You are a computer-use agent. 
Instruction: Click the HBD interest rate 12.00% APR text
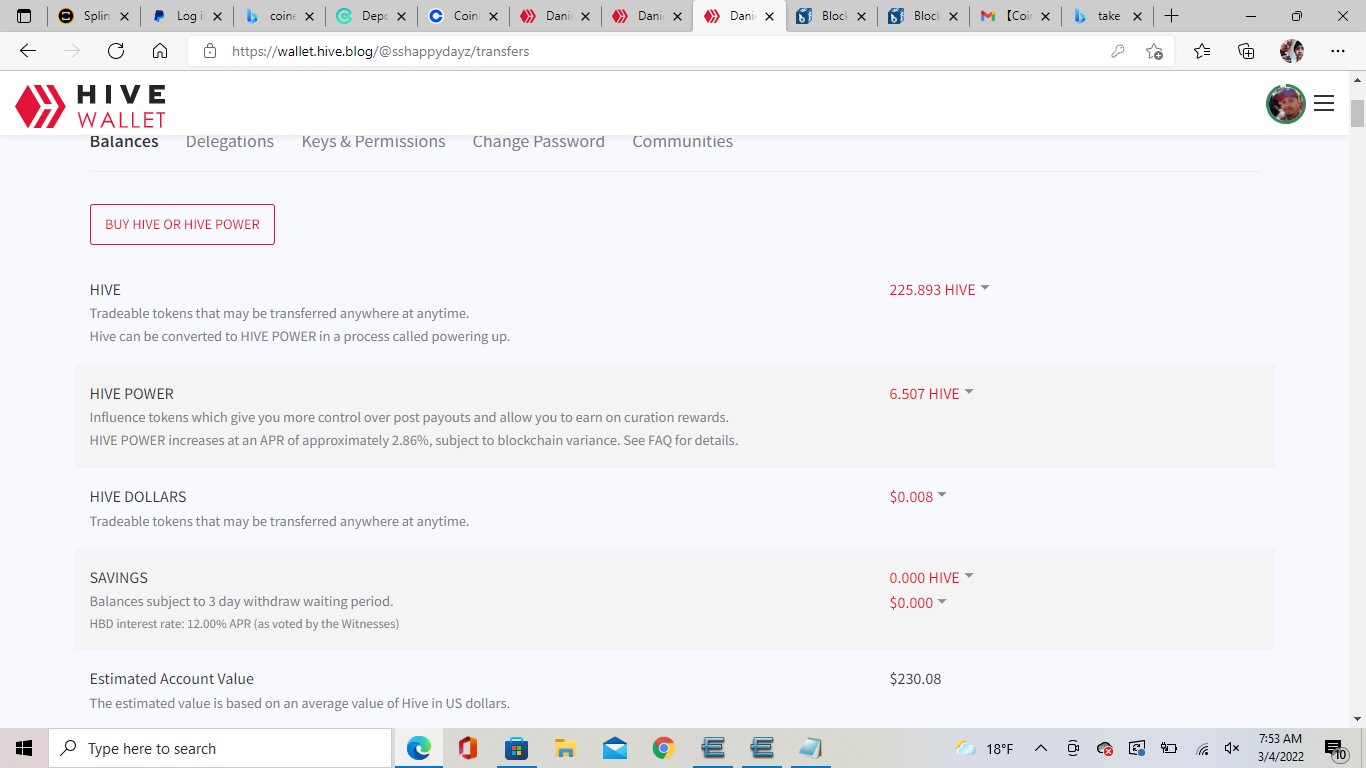click(244, 624)
